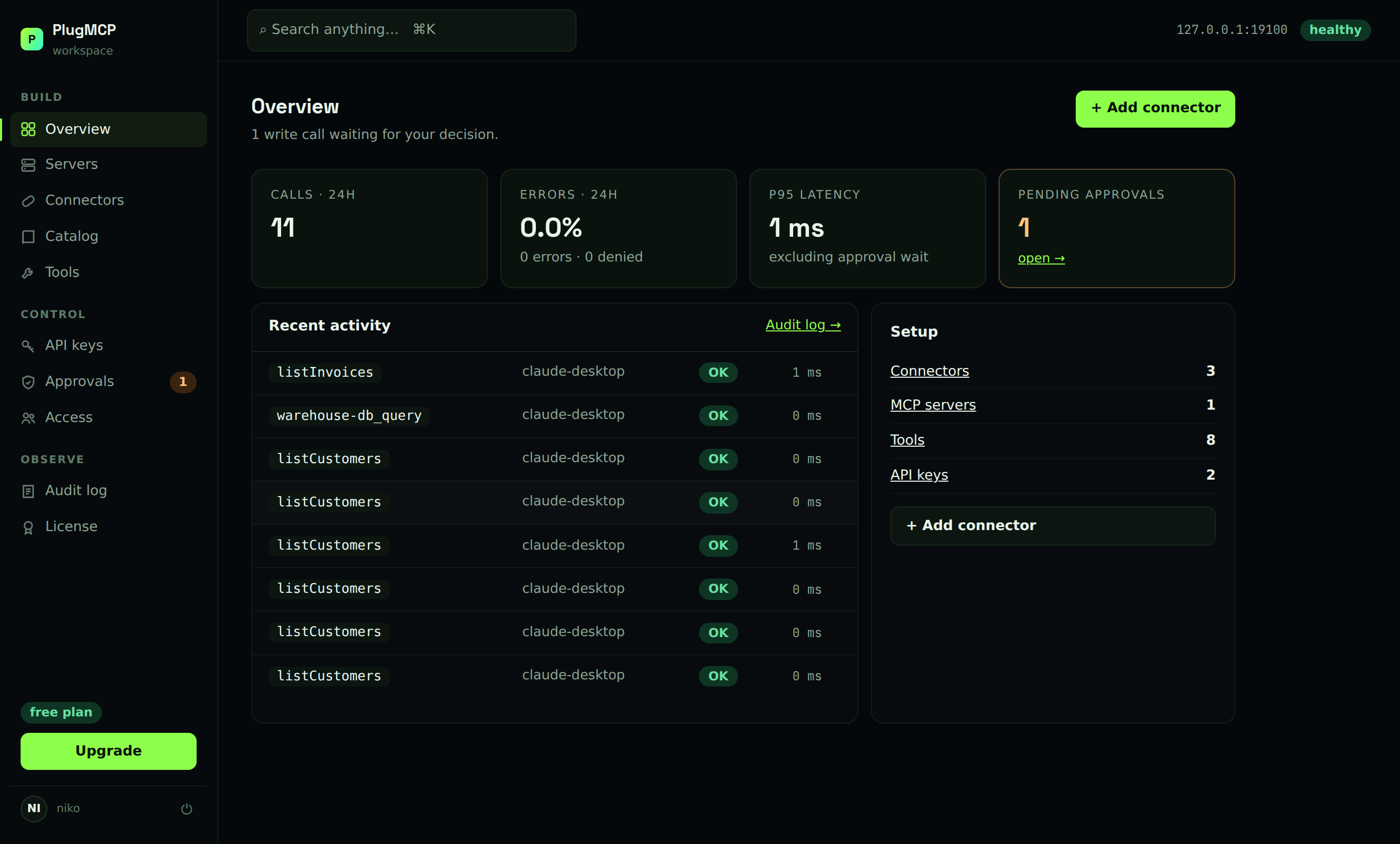Open the MCP servers link in Setup
The height and width of the screenshot is (844, 1400).
933,406
